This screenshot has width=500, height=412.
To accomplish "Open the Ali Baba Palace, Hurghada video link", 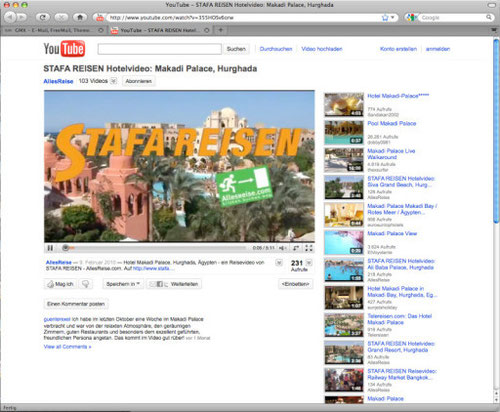I will click(401, 264).
